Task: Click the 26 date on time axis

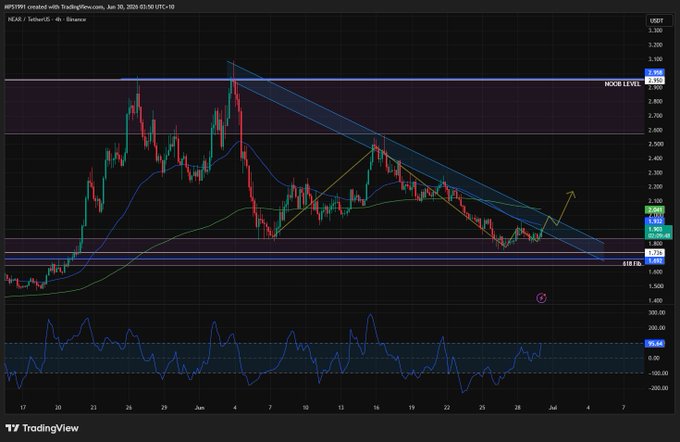Action: click(129, 408)
